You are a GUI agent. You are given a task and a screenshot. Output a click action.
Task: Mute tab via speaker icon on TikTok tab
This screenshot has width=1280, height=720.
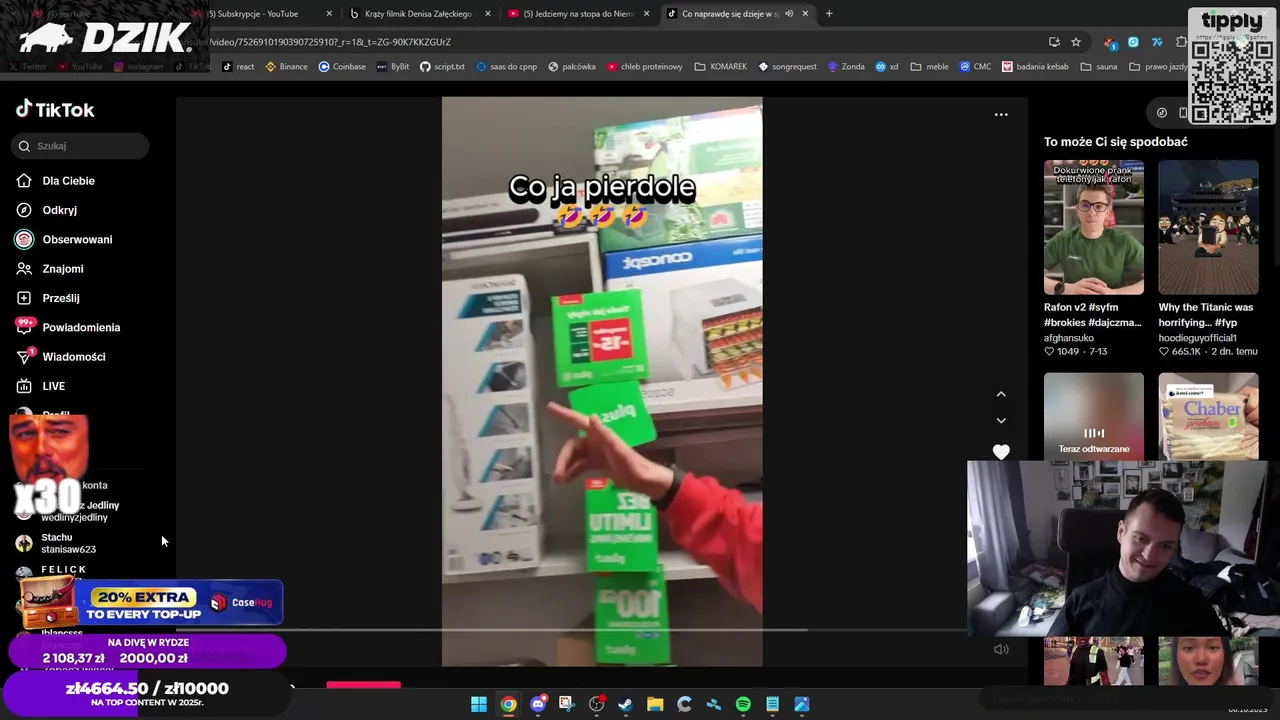[x=789, y=14]
